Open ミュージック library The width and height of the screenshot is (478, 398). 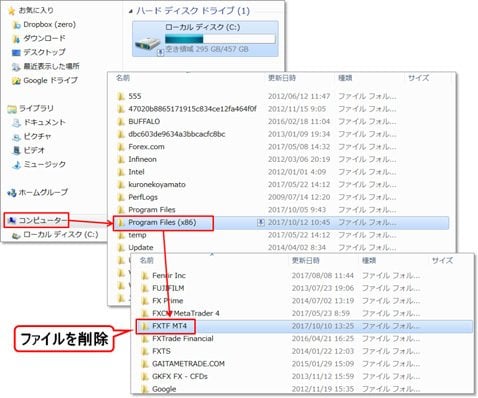pyautogui.click(x=39, y=164)
